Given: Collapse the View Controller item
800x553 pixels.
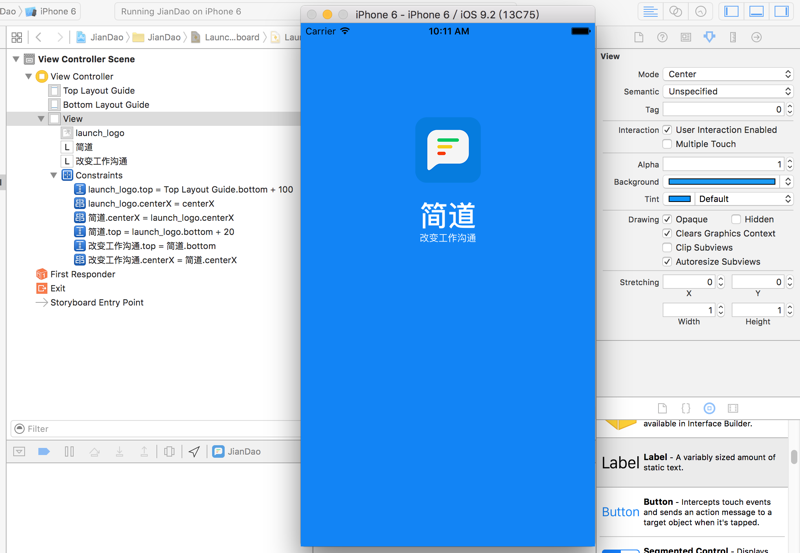Looking at the screenshot, I should [29, 77].
